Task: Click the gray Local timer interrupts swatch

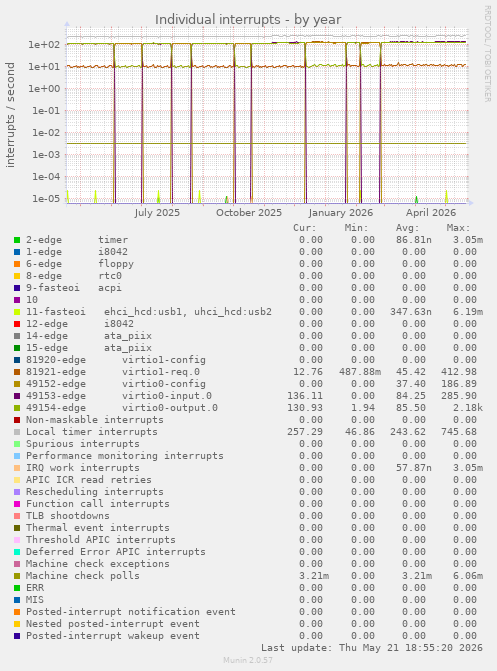Action: click(x=17, y=432)
